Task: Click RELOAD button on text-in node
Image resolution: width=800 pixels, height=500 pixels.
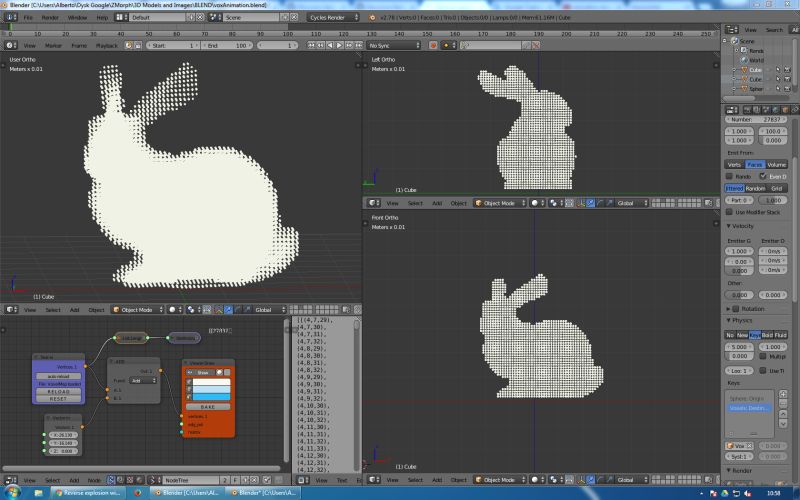Action: pos(59,391)
